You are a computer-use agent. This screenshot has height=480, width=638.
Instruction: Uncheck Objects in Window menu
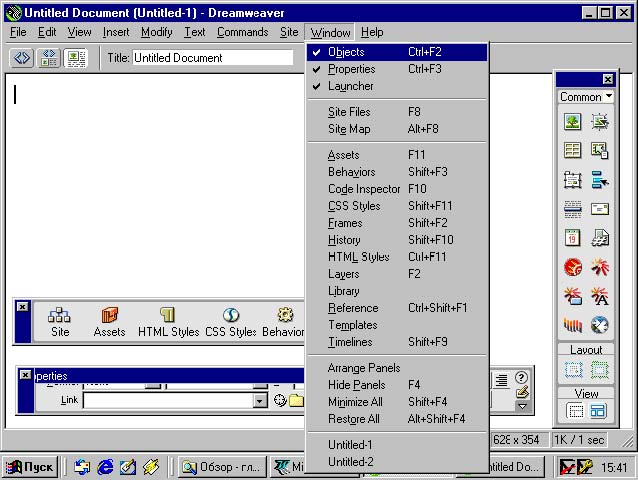click(397, 52)
